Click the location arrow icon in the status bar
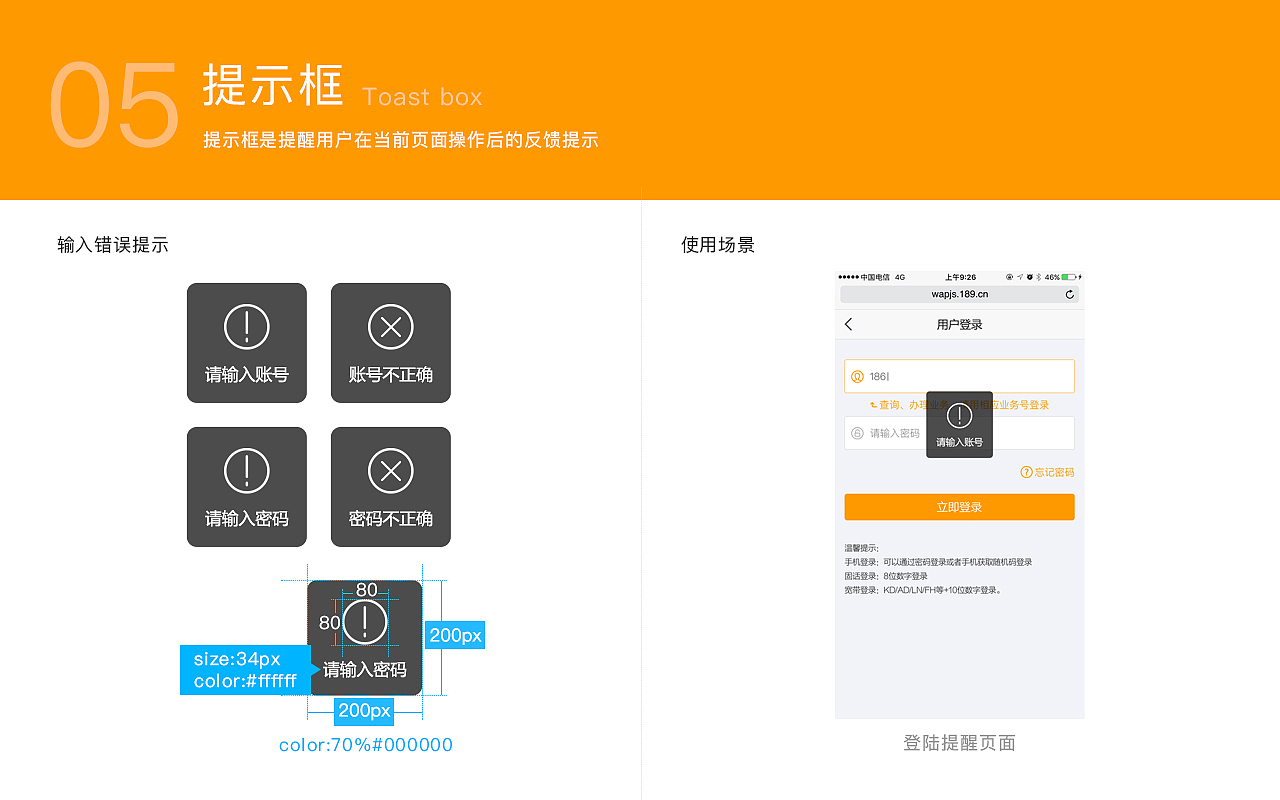The width and height of the screenshot is (1280, 800). coord(1019,277)
